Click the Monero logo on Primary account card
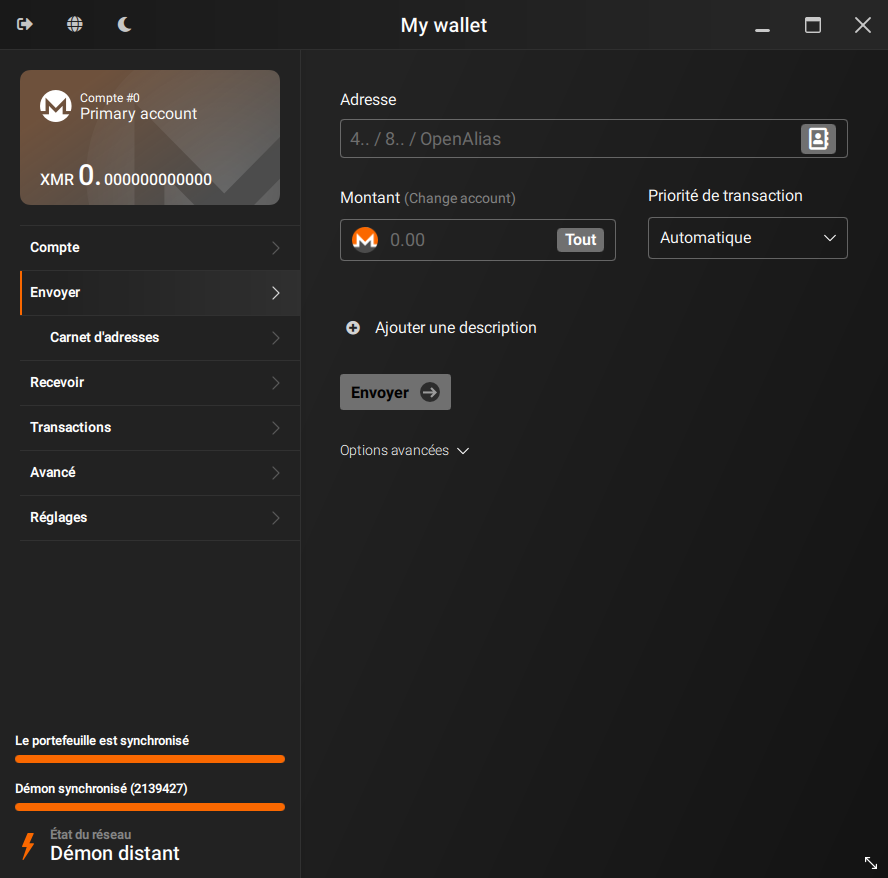The height and width of the screenshot is (878, 888). click(x=55, y=107)
